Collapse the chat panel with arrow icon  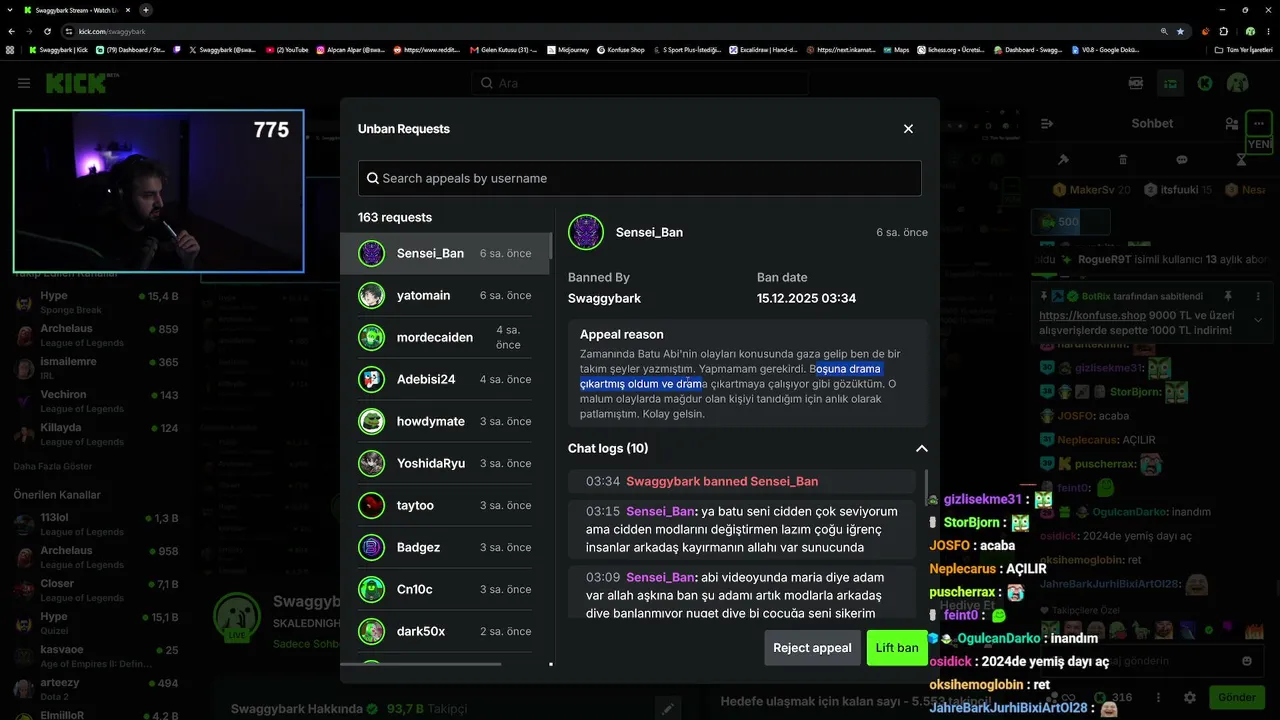coord(1047,124)
